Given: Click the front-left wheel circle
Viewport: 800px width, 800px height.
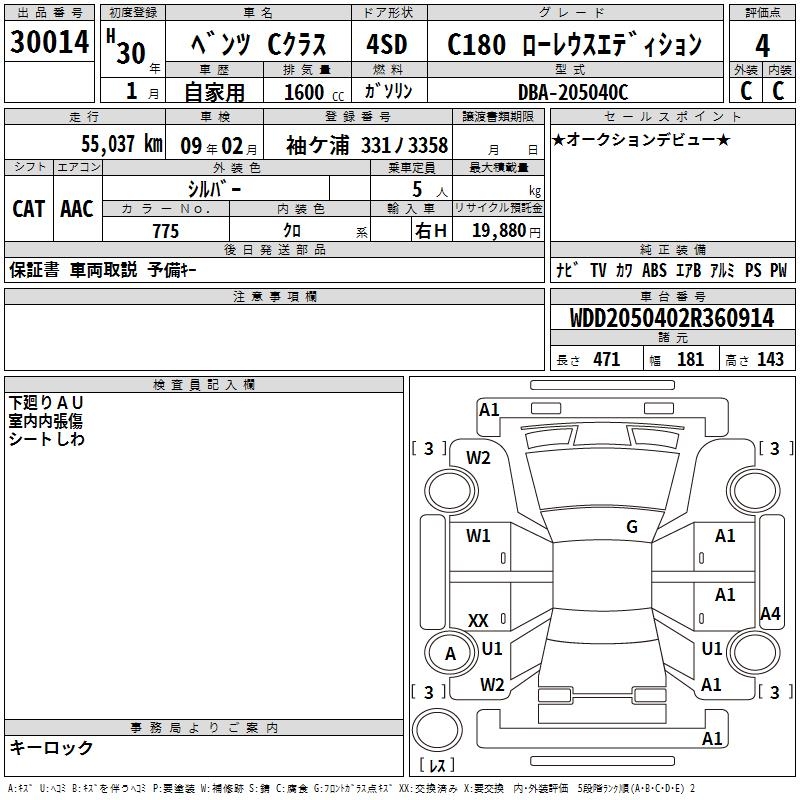Looking at the screenshot, I should pyautogui.click(x=451, y=491).
